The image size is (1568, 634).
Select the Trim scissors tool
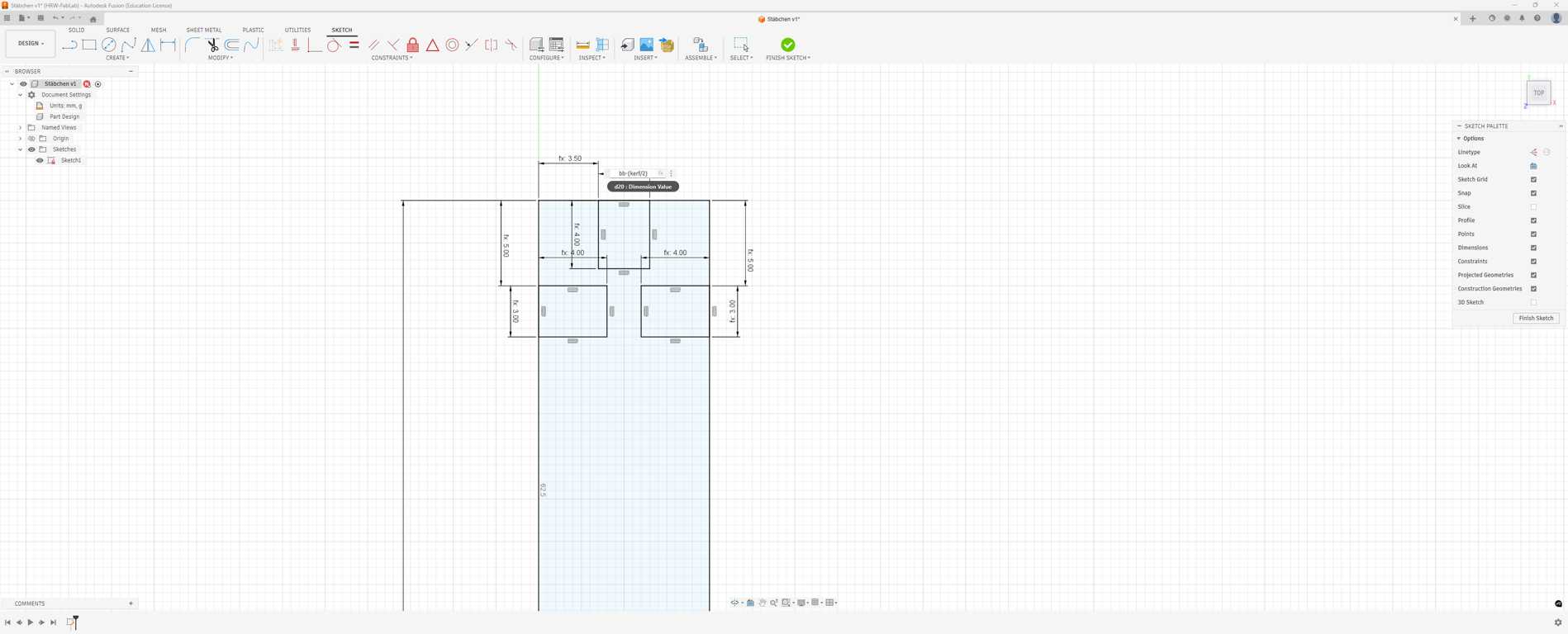coord(212,45)
